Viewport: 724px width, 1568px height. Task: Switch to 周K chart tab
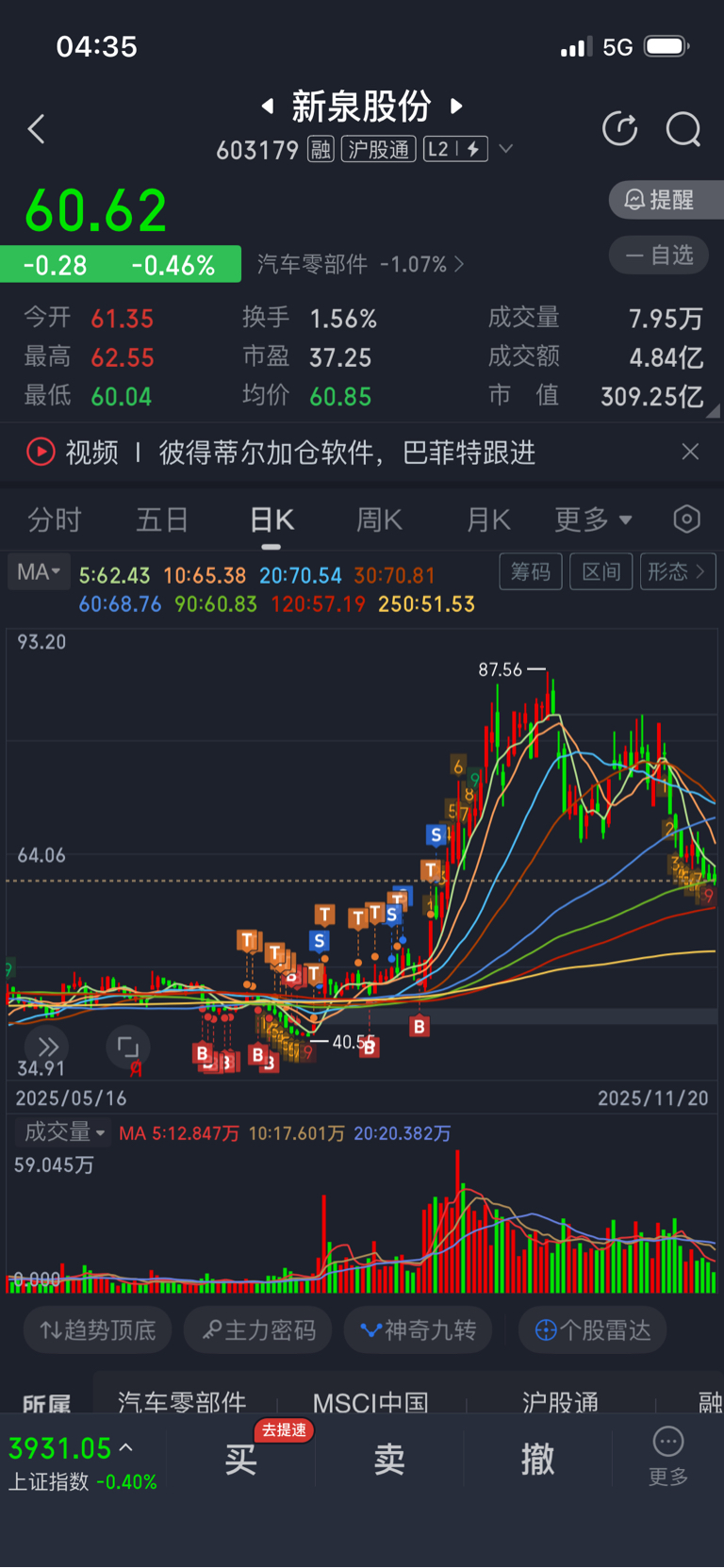pyautogui.click(x=380, y=520)
